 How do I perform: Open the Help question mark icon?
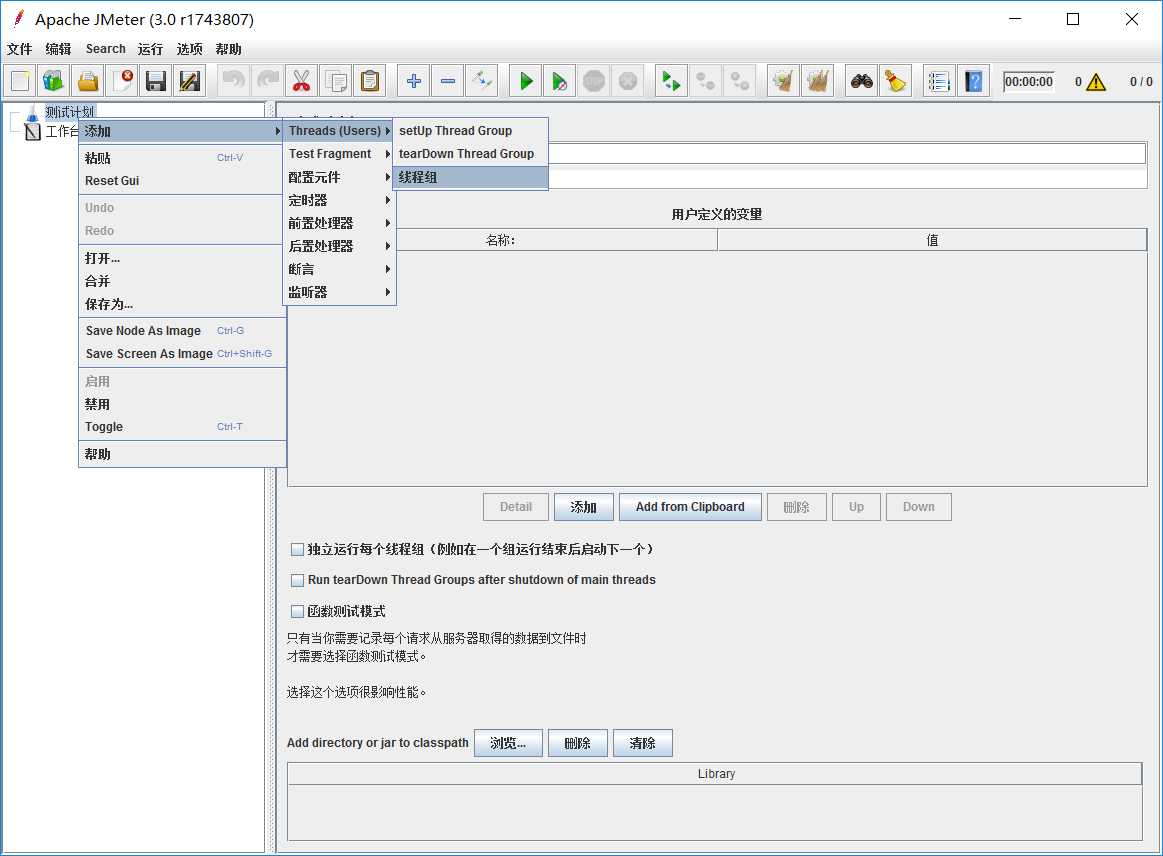(x=973, y=81)
